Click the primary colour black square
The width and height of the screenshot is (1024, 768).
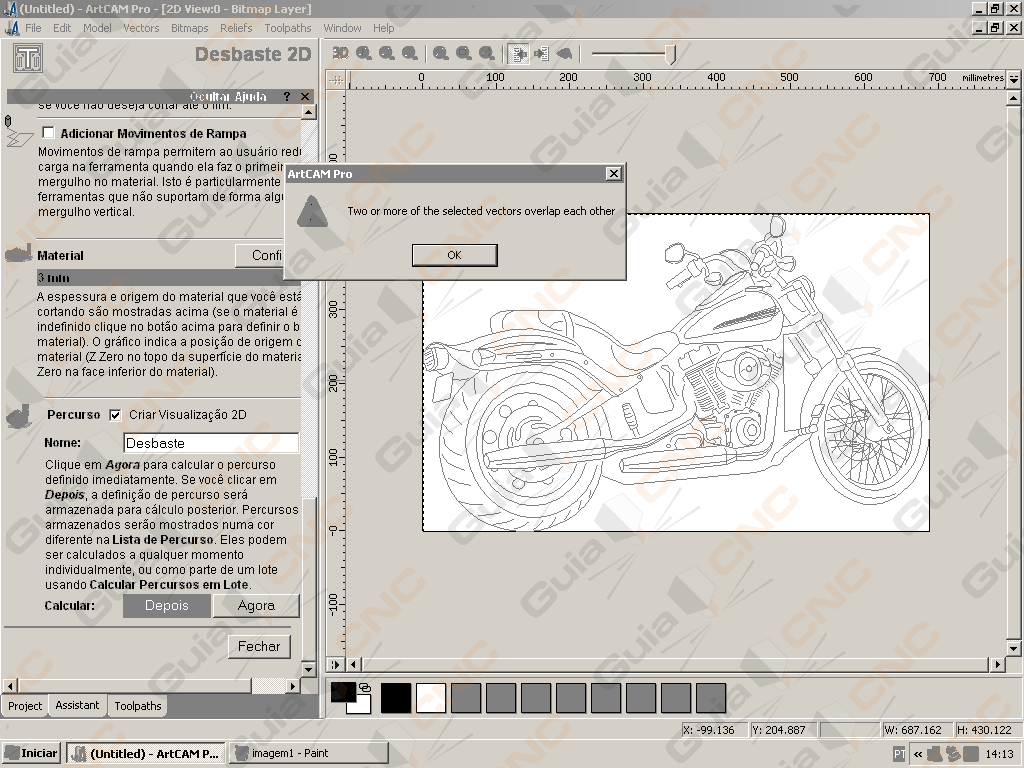tap(342, 692)
